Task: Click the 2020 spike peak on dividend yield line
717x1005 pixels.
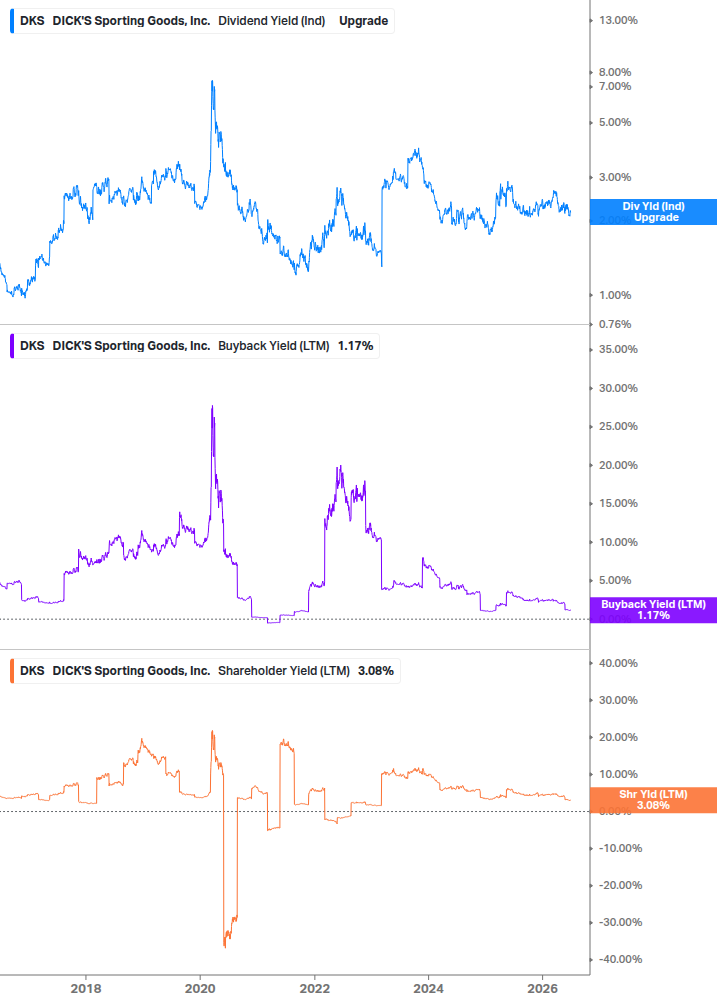Action: point(212,81)
